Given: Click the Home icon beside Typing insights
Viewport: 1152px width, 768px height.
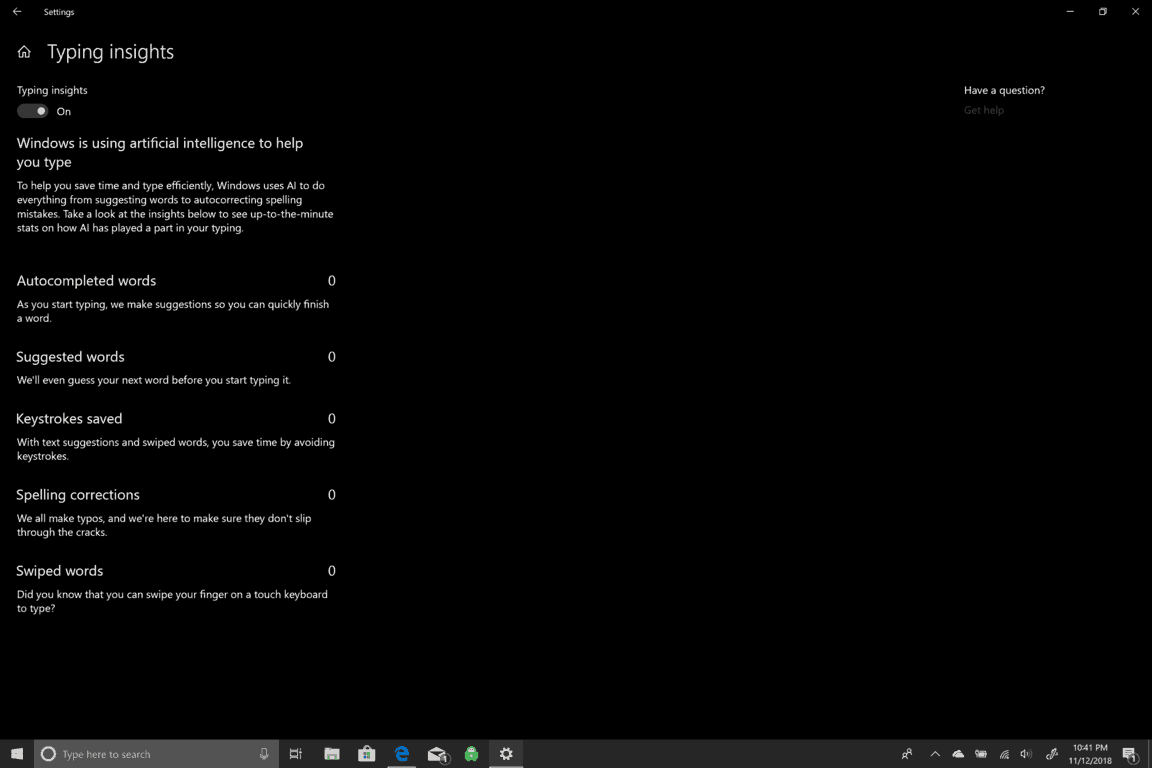Looking at the screenshot, I should (24, 53).
